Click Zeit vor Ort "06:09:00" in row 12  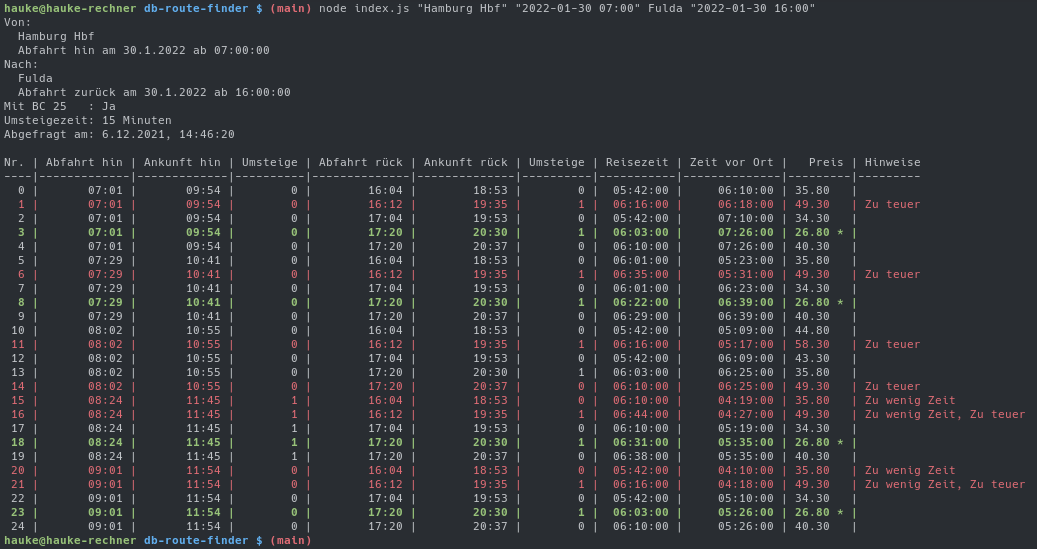745,359
